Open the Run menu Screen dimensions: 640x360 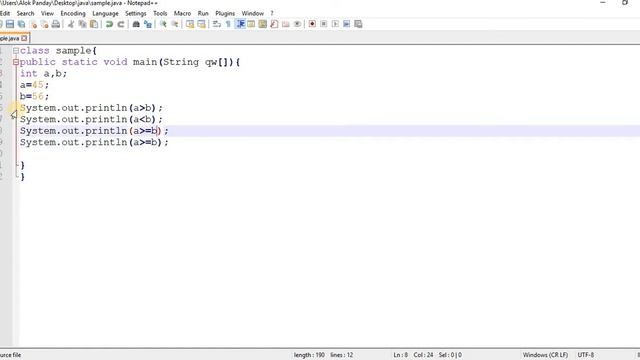coord(203,13)
